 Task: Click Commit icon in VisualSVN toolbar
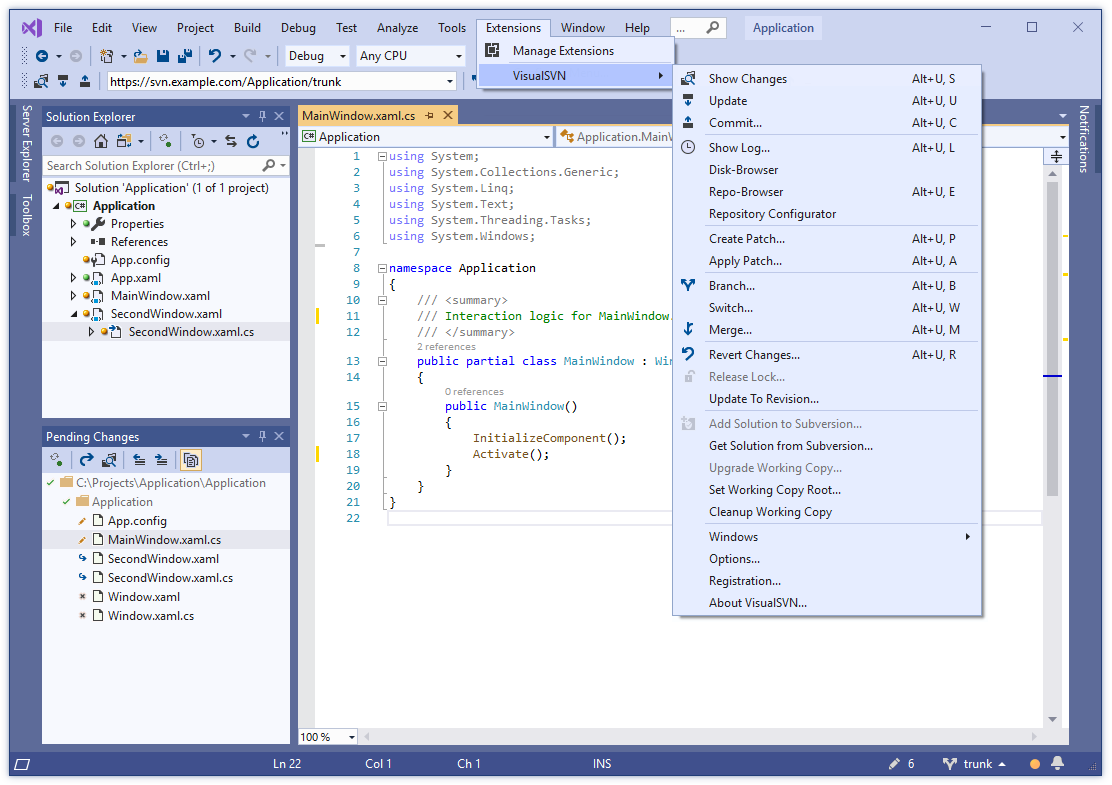click(85, 82)
